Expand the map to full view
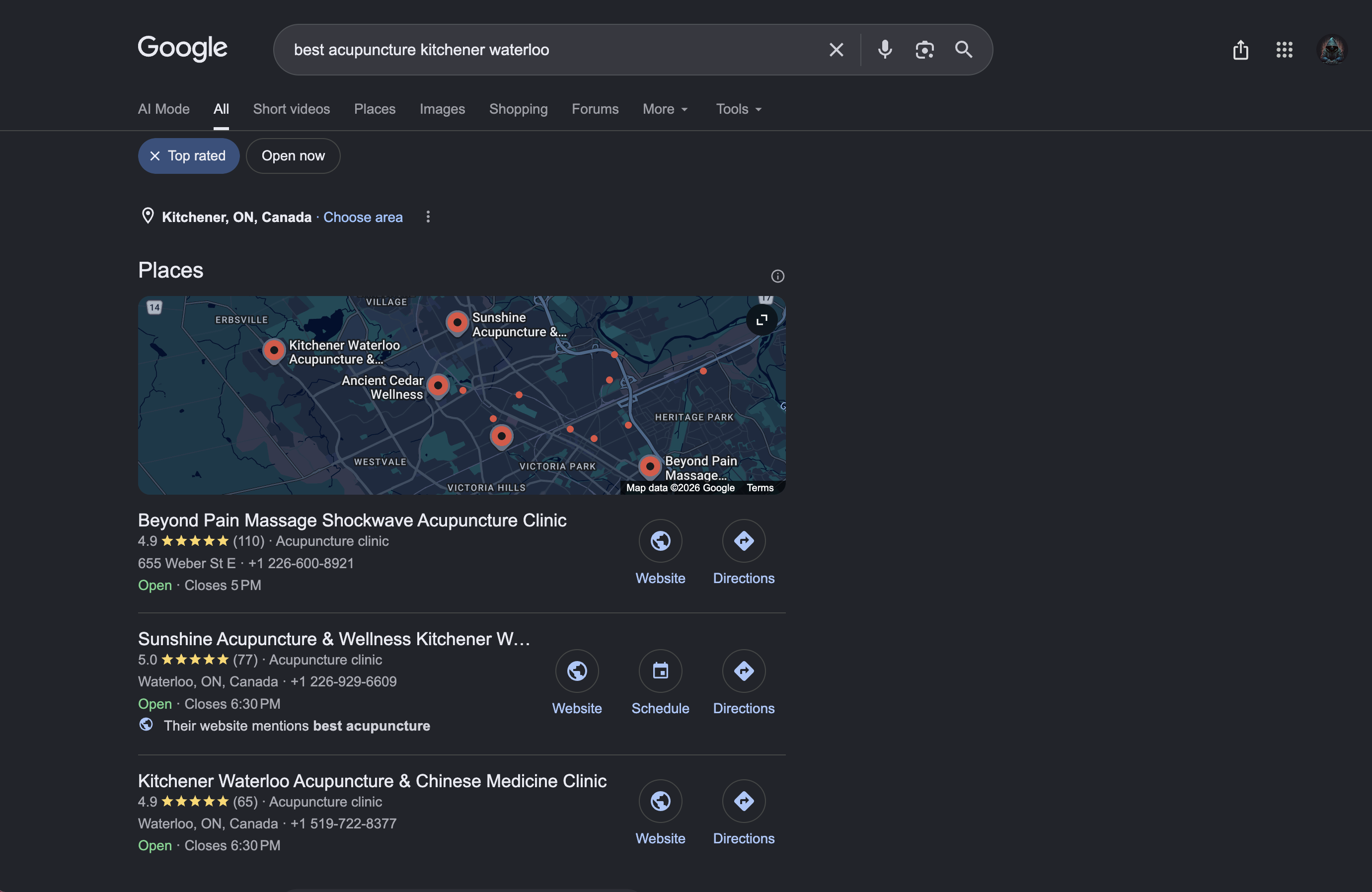 [762, 320]
